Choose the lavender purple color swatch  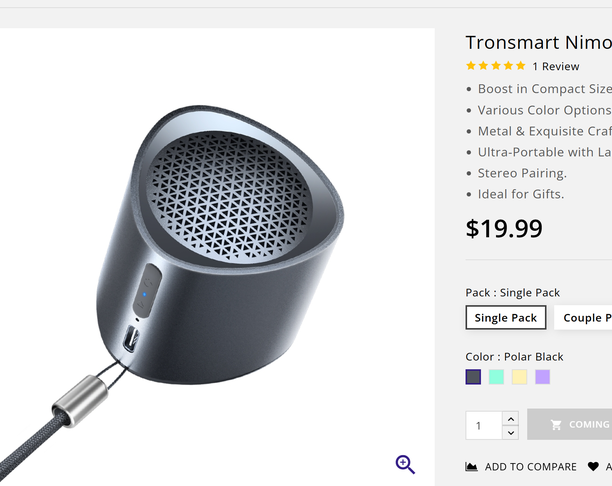542,377
